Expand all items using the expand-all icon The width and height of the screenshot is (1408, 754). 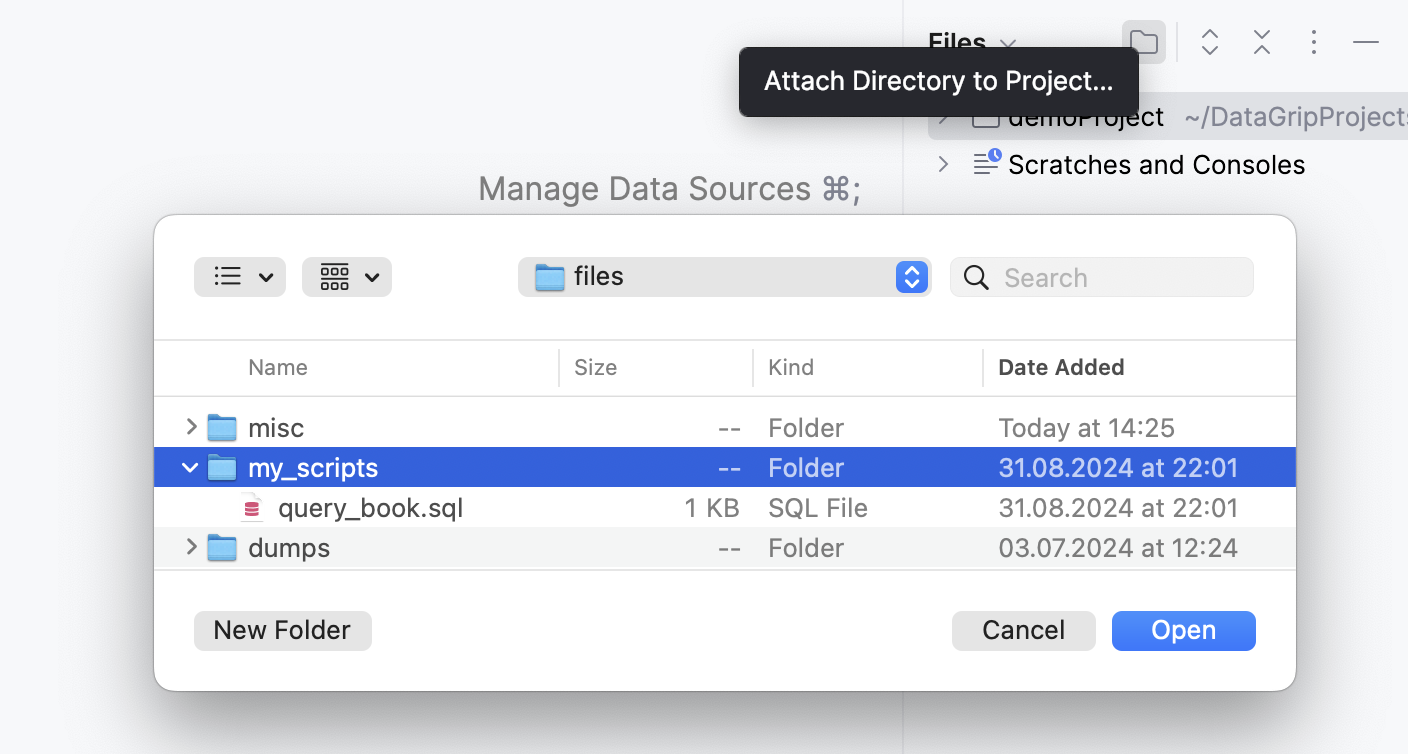(x=1209, y=42)
